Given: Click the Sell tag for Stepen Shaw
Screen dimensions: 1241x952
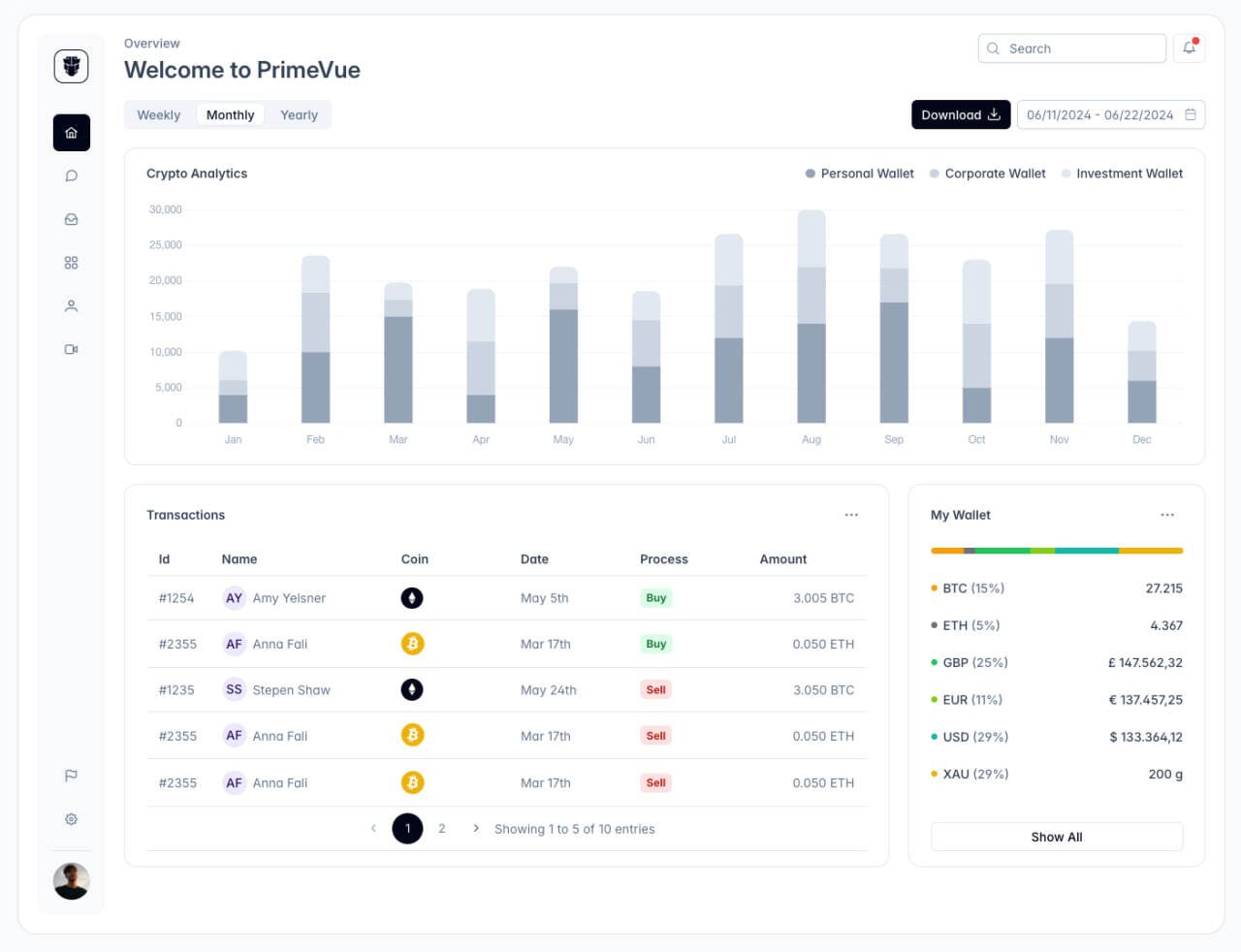Looking at the screenshot, I should click(x=656, y=689).
